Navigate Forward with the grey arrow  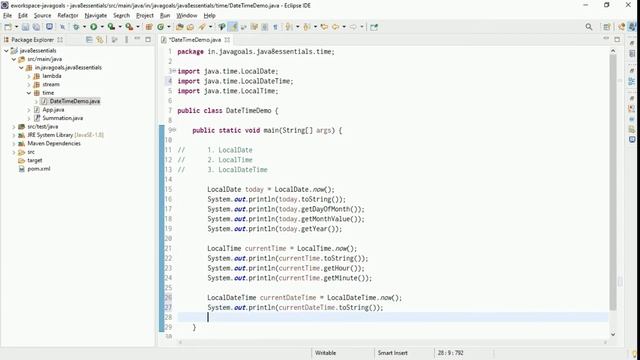click(x=353, y=27)
